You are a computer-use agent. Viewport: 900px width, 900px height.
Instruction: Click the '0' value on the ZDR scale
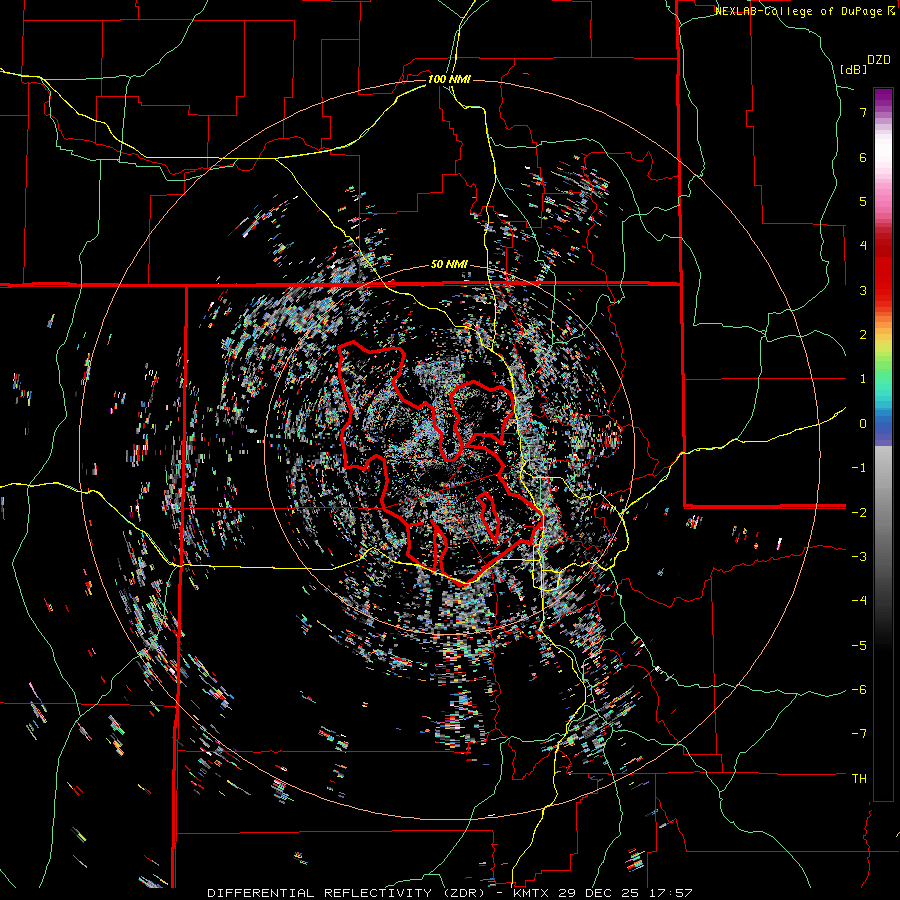click(x=863, y=424)
